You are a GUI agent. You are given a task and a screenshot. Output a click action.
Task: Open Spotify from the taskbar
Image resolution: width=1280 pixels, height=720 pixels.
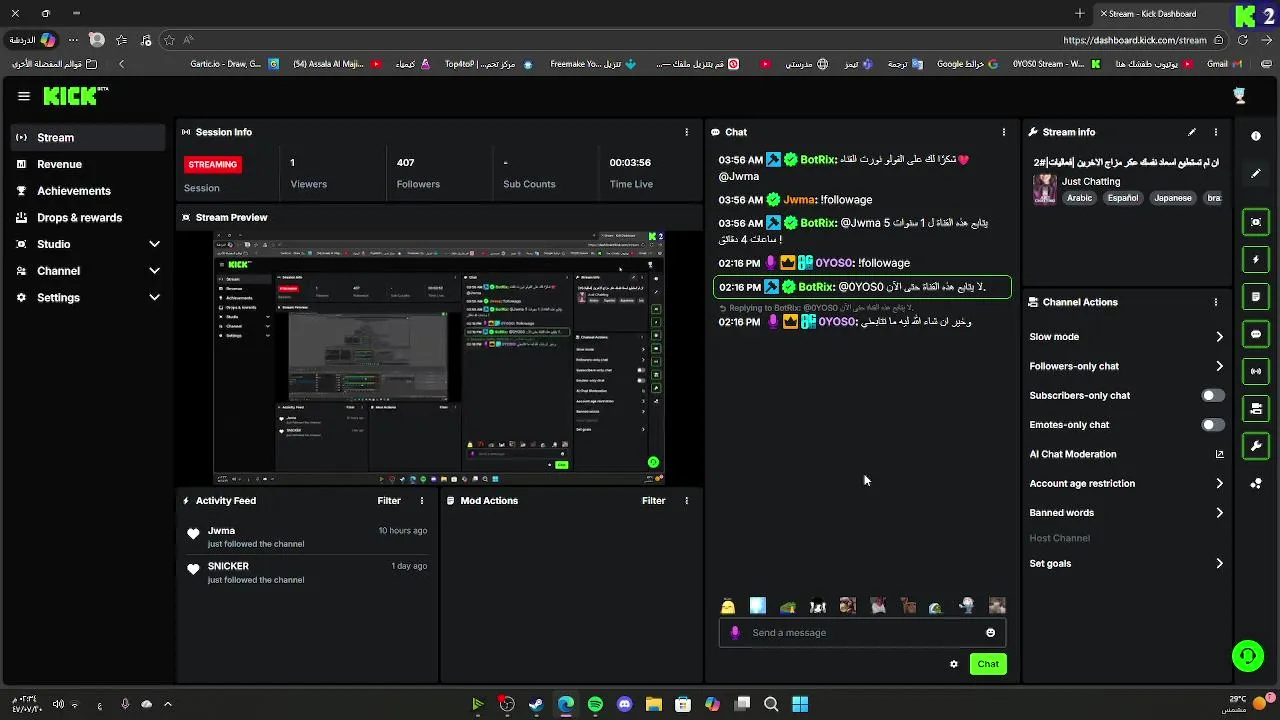[595, 704]
